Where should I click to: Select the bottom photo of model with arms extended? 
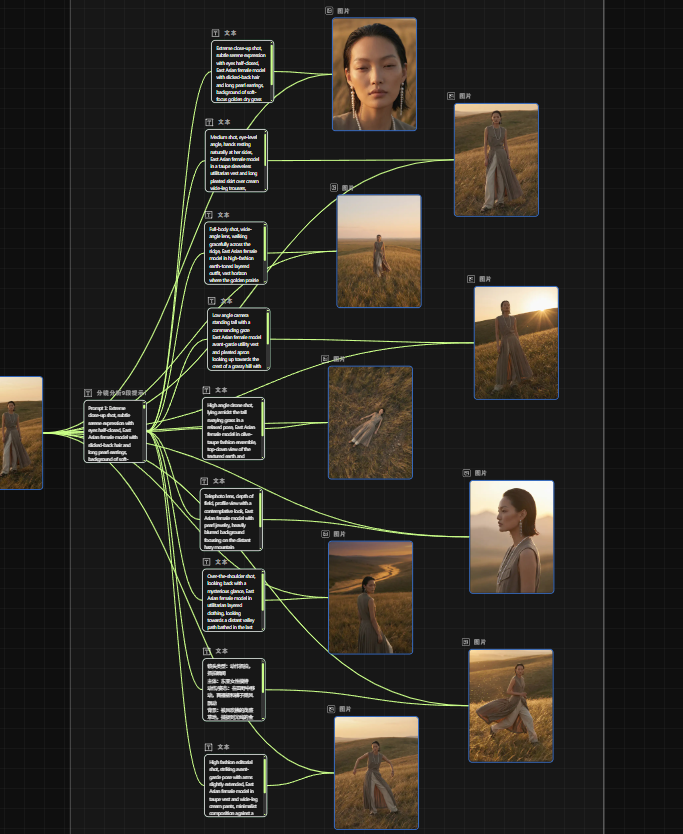(x=376, y=772)
